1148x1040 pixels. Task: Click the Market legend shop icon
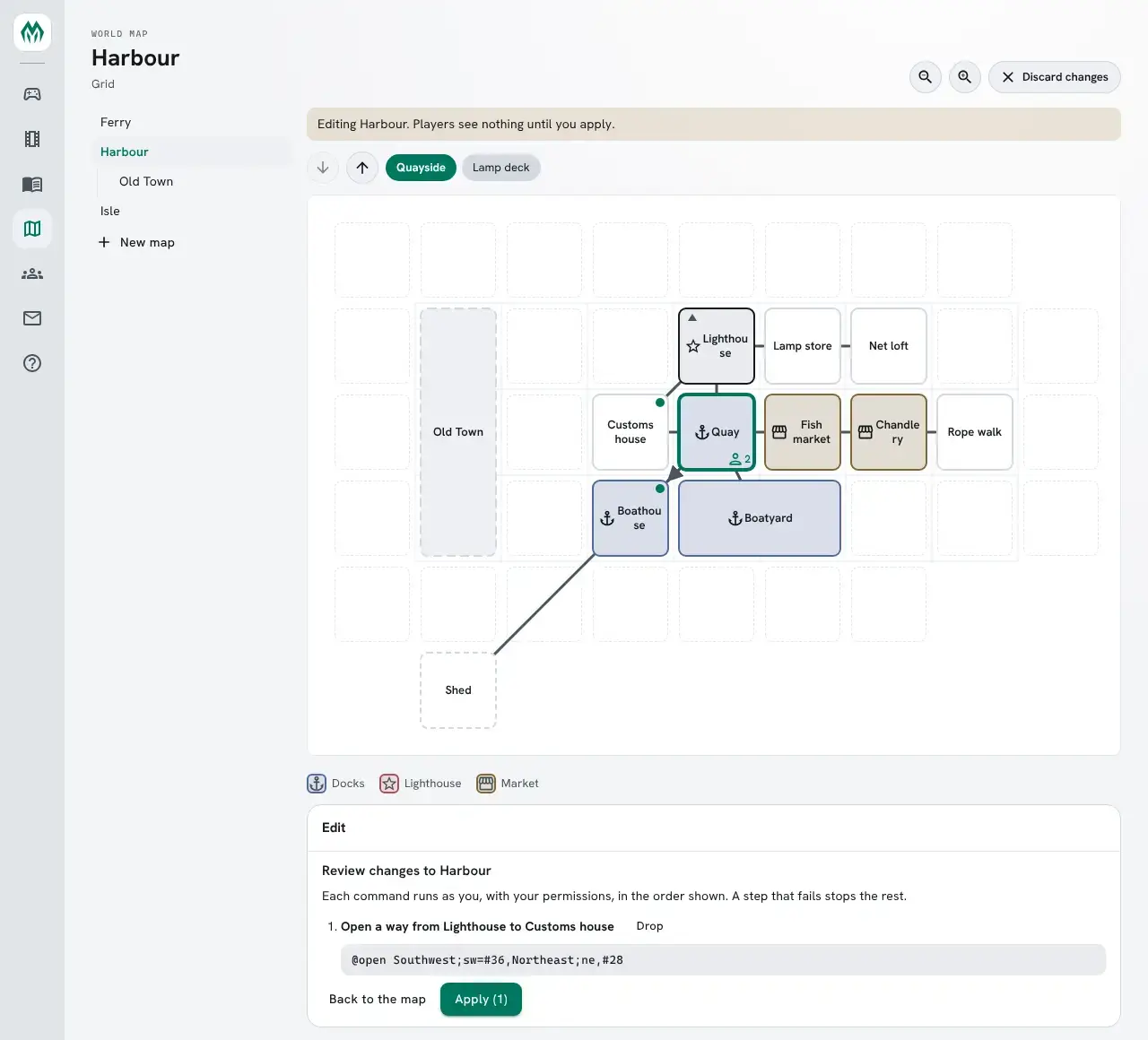tap(486, 784)
